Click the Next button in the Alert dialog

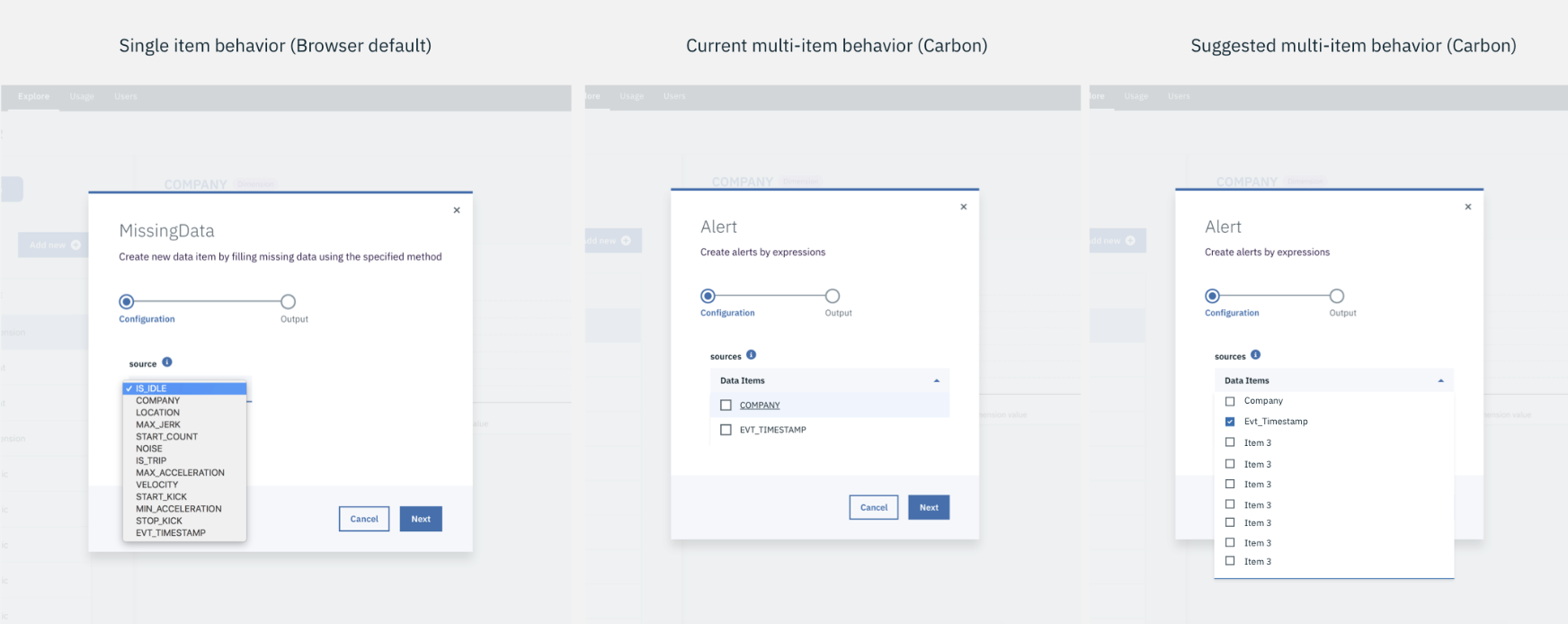pyautogui.click(x=929, y=507)
